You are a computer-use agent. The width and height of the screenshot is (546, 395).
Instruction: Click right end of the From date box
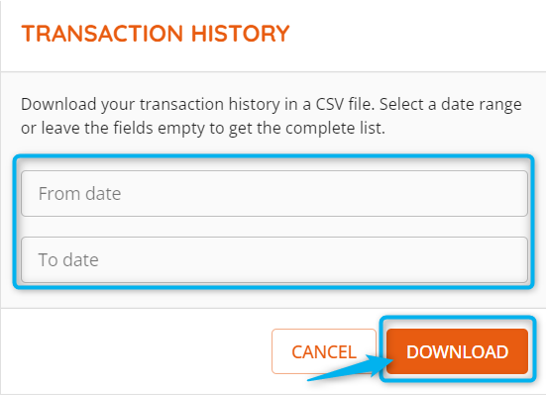pyautogui.click(x=512, y=193)
